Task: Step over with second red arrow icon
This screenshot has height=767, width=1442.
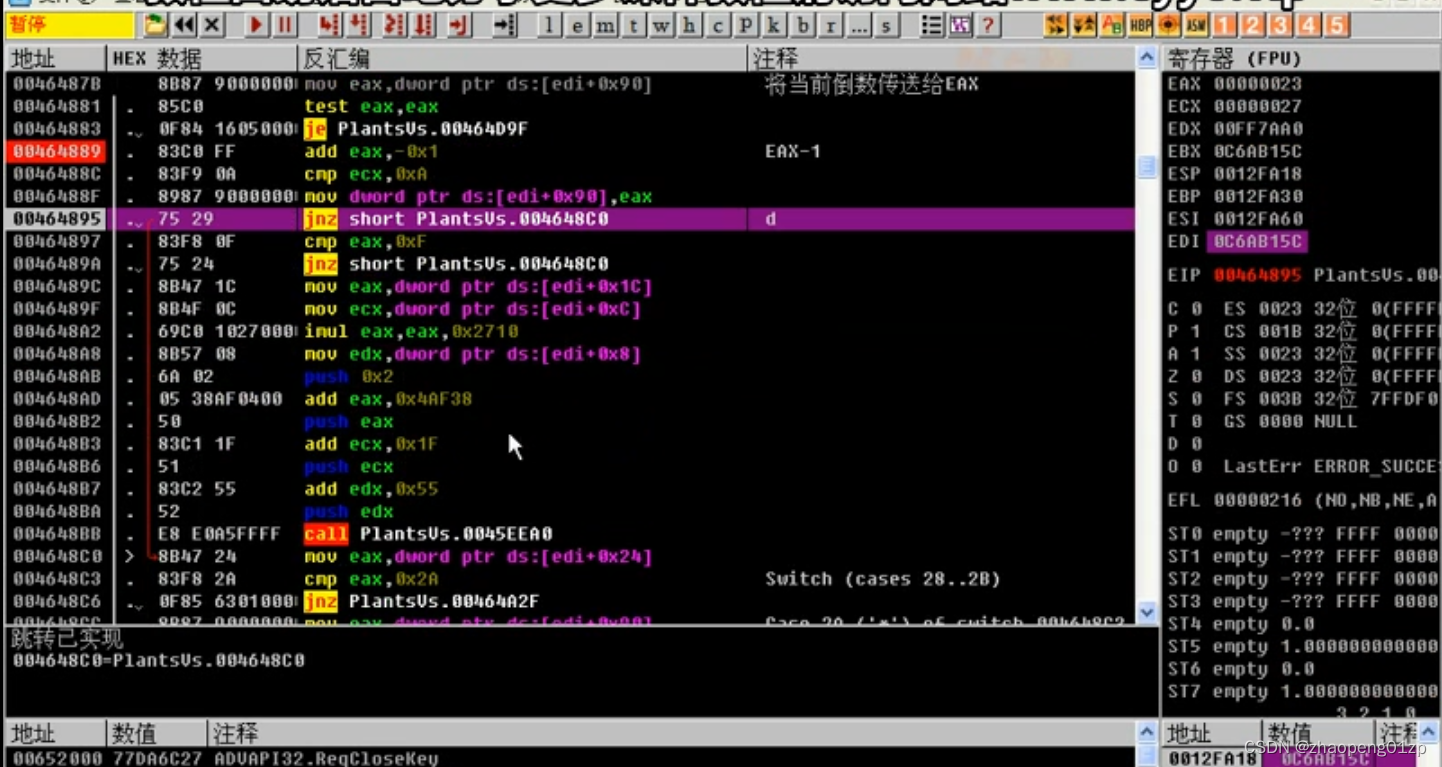Action: tap(358, 25)
